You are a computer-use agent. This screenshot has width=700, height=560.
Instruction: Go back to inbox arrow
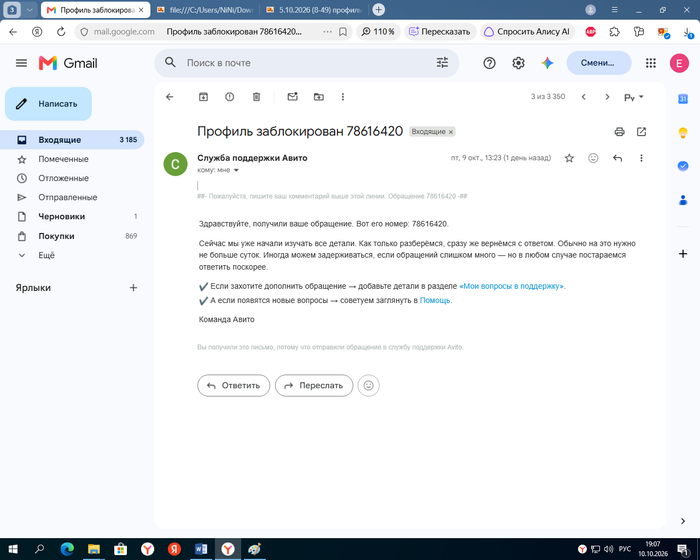(x=170, y=97)
